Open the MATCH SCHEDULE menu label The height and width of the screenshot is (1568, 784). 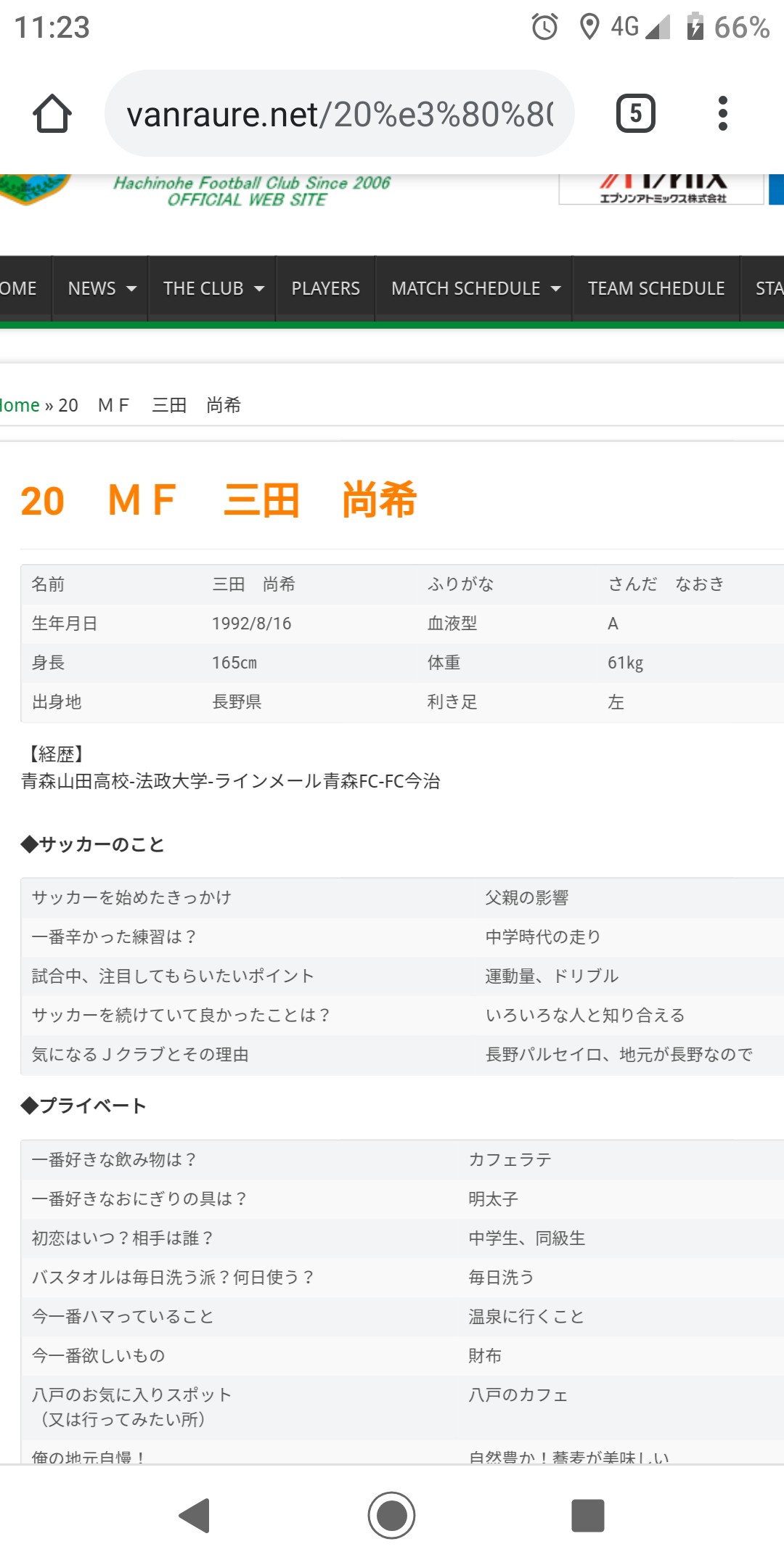(x=465, y=288)
